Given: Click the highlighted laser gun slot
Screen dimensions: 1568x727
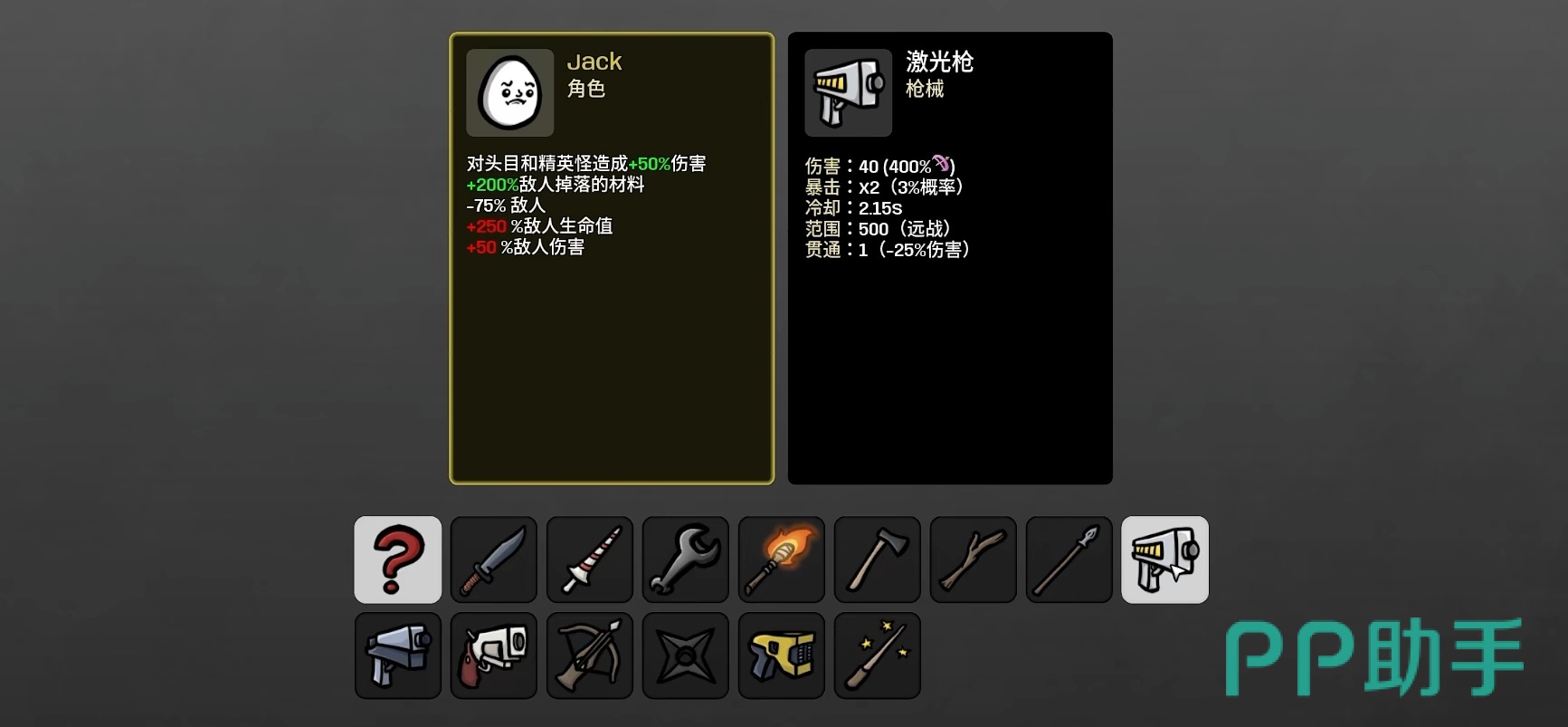Looking at the screenshot, I should pos(1165,560).
